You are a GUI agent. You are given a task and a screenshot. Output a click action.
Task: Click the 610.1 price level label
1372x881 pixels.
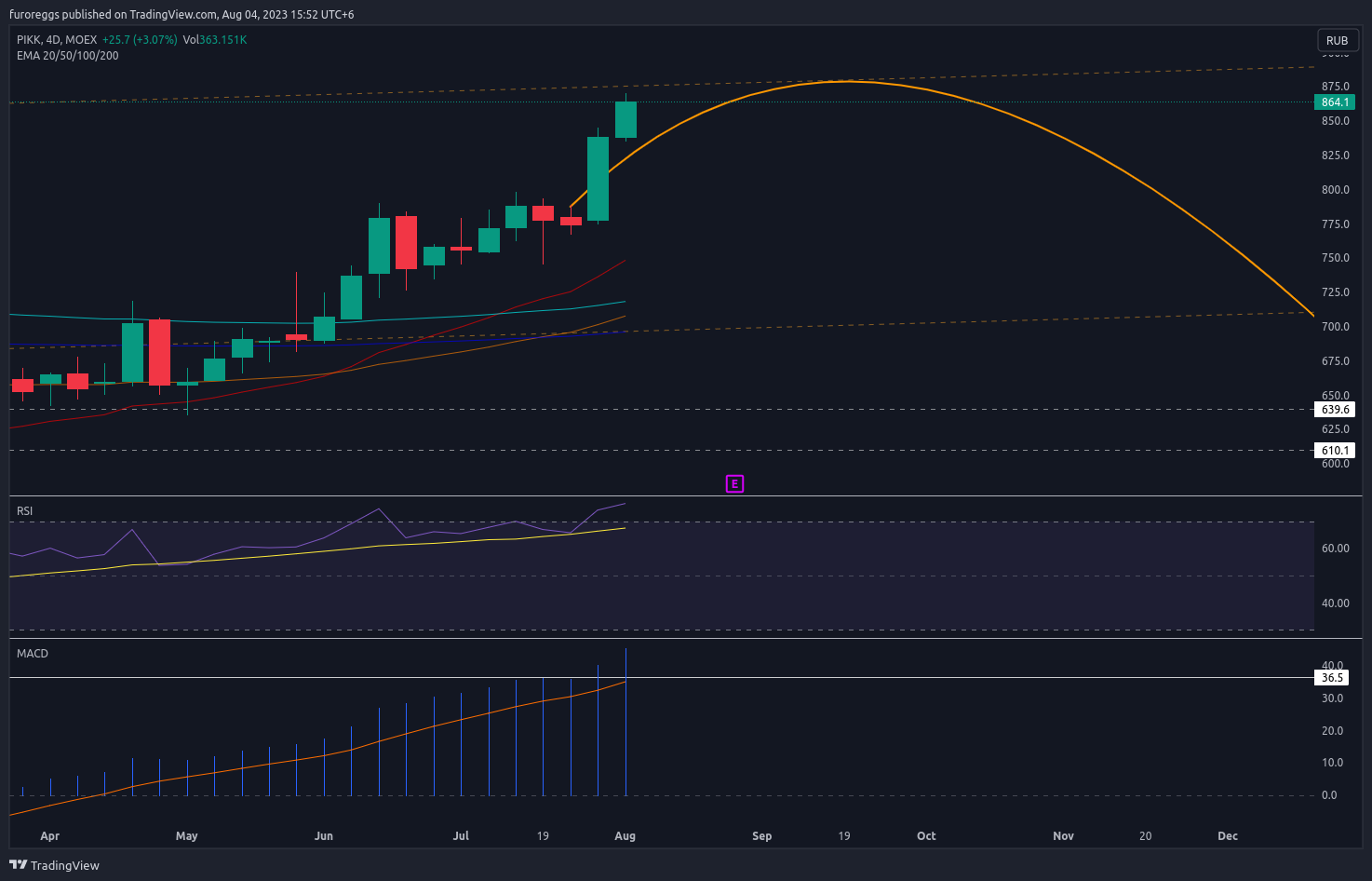1335,451
